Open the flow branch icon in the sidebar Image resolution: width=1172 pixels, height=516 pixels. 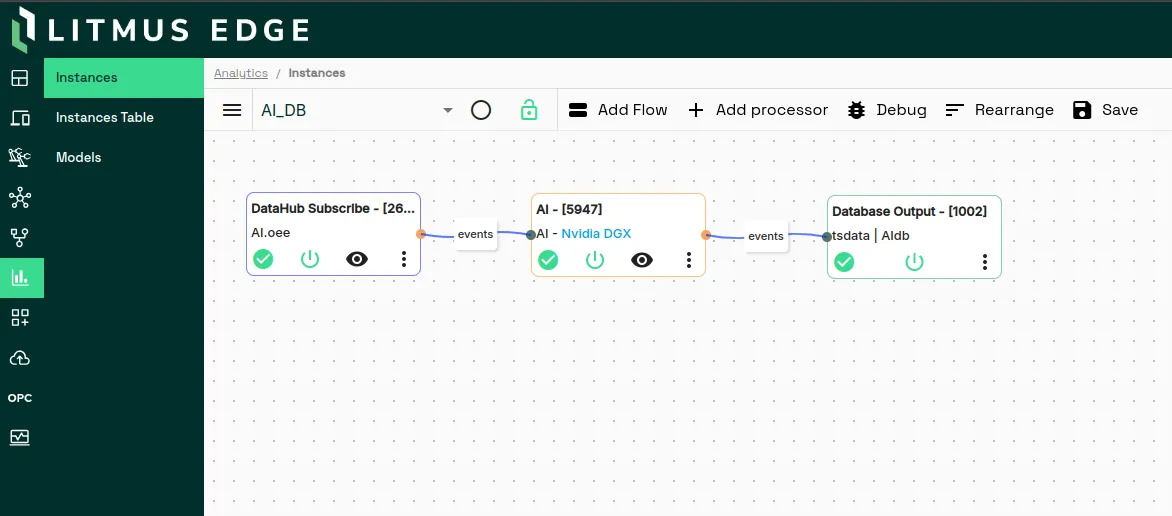click(x=19, y=238)
